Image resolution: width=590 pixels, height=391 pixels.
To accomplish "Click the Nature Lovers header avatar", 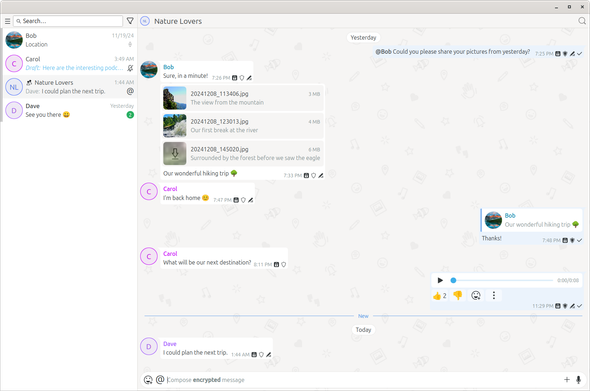I will [145, 21].
